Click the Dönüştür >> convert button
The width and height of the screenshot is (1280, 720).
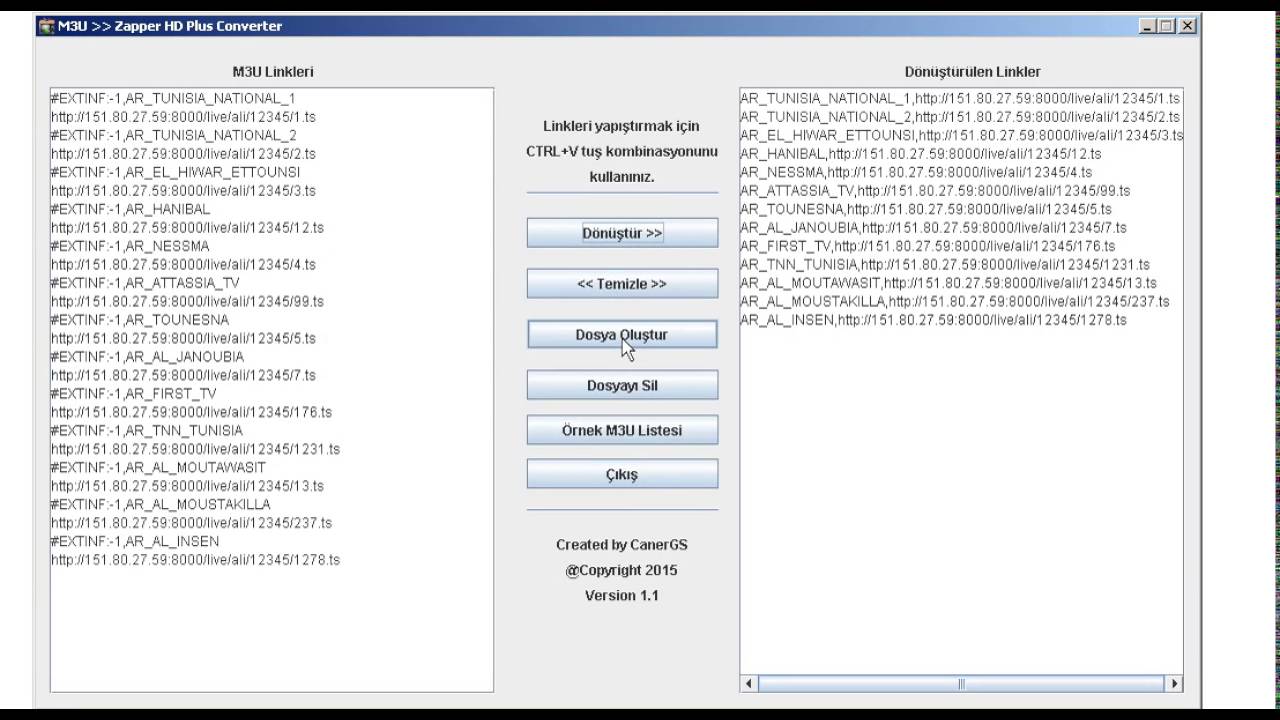(622, 233)
